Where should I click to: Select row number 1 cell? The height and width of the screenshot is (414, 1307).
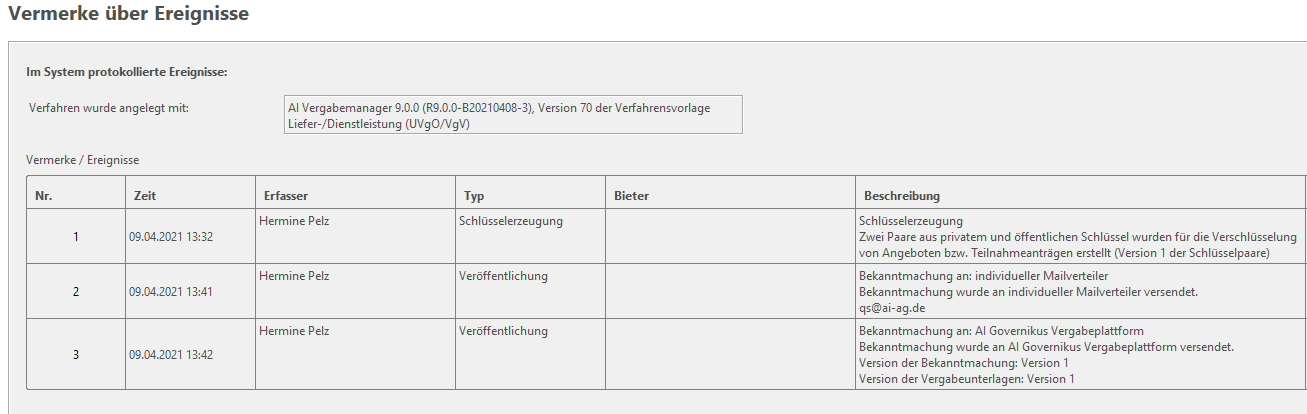point(76,237)
